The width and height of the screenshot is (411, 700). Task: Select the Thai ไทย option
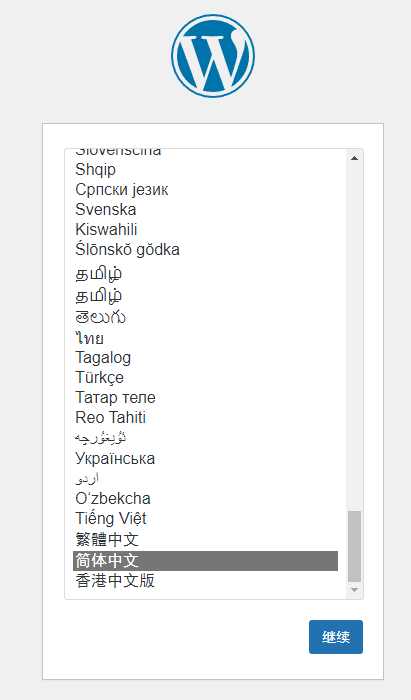[x=205, y=338]
